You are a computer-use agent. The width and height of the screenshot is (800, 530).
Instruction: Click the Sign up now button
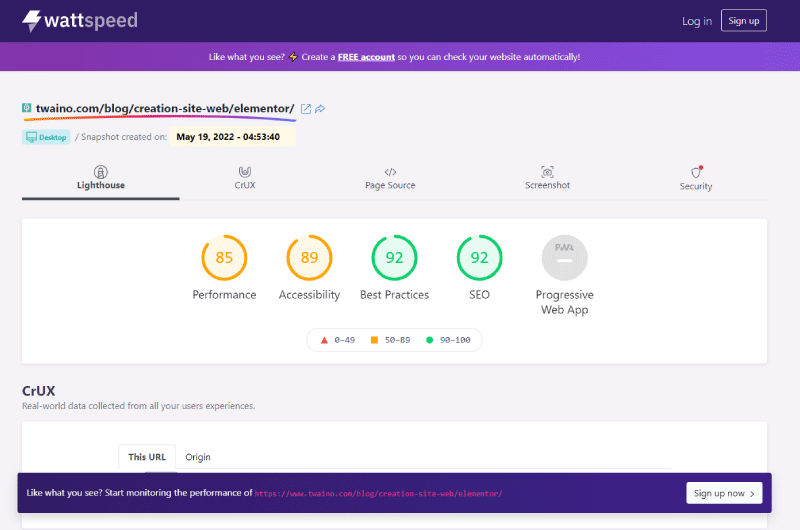[x=724, y=493]
